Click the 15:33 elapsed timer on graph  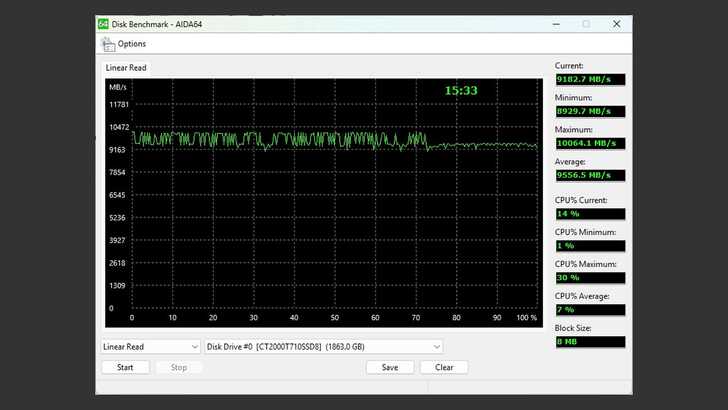coord(461,90)
